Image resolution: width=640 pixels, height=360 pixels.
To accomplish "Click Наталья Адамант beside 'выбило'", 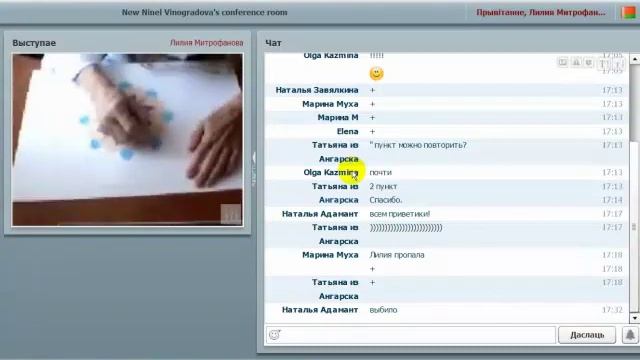I will (x=320, y=310).
